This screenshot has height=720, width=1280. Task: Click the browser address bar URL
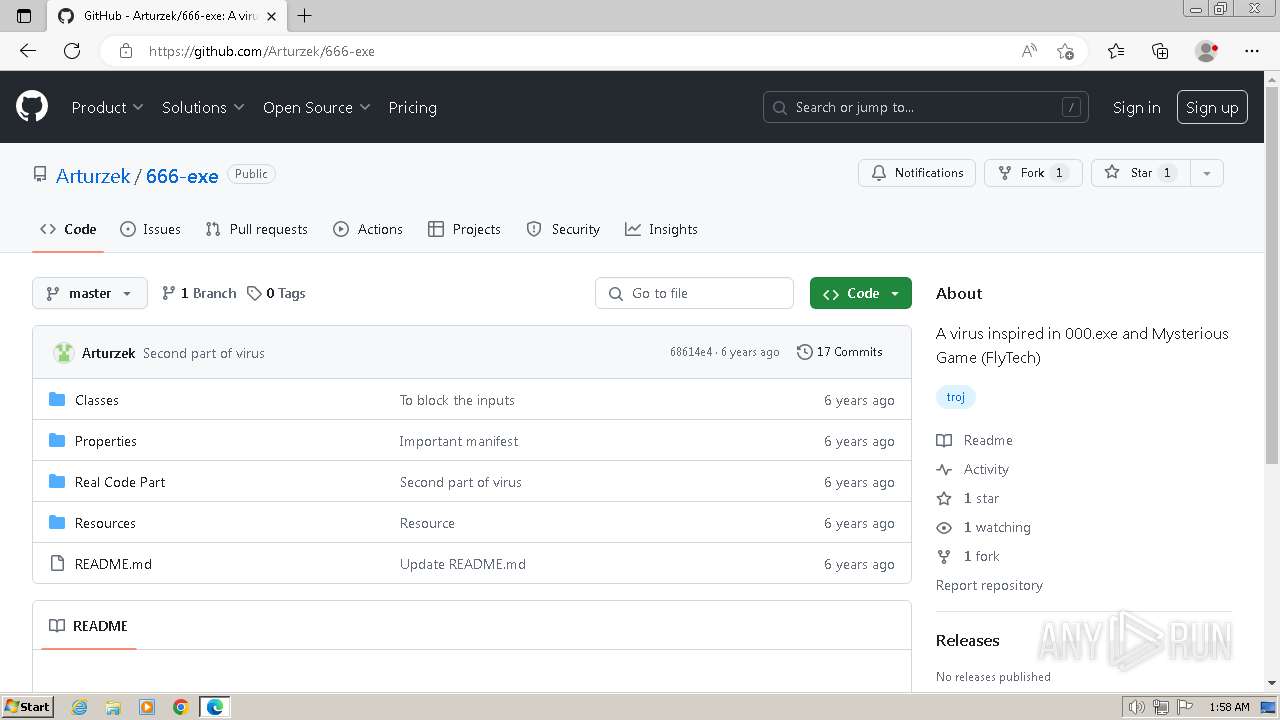pyautogui.click(x=262, y=51)
